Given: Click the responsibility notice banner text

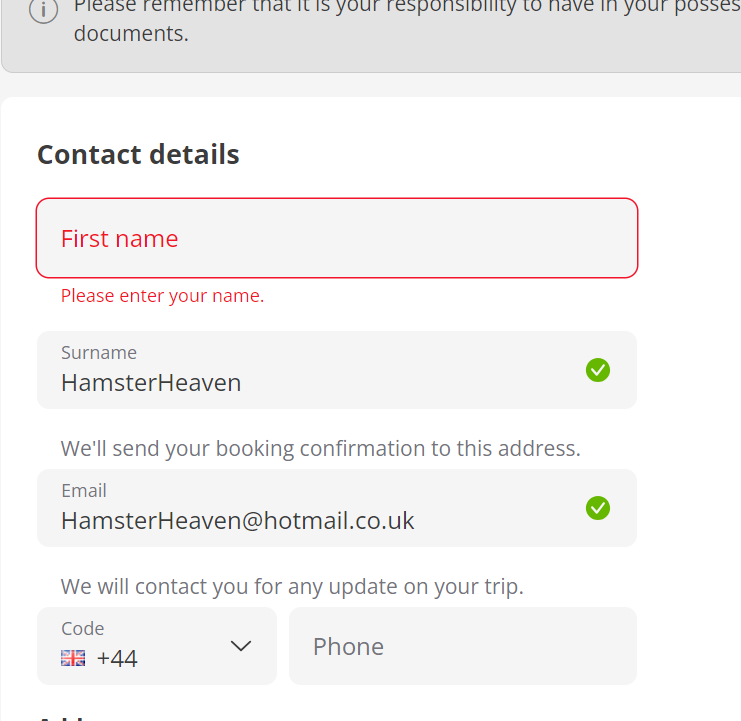Looking at the screenshot, I should click(407, 20).
